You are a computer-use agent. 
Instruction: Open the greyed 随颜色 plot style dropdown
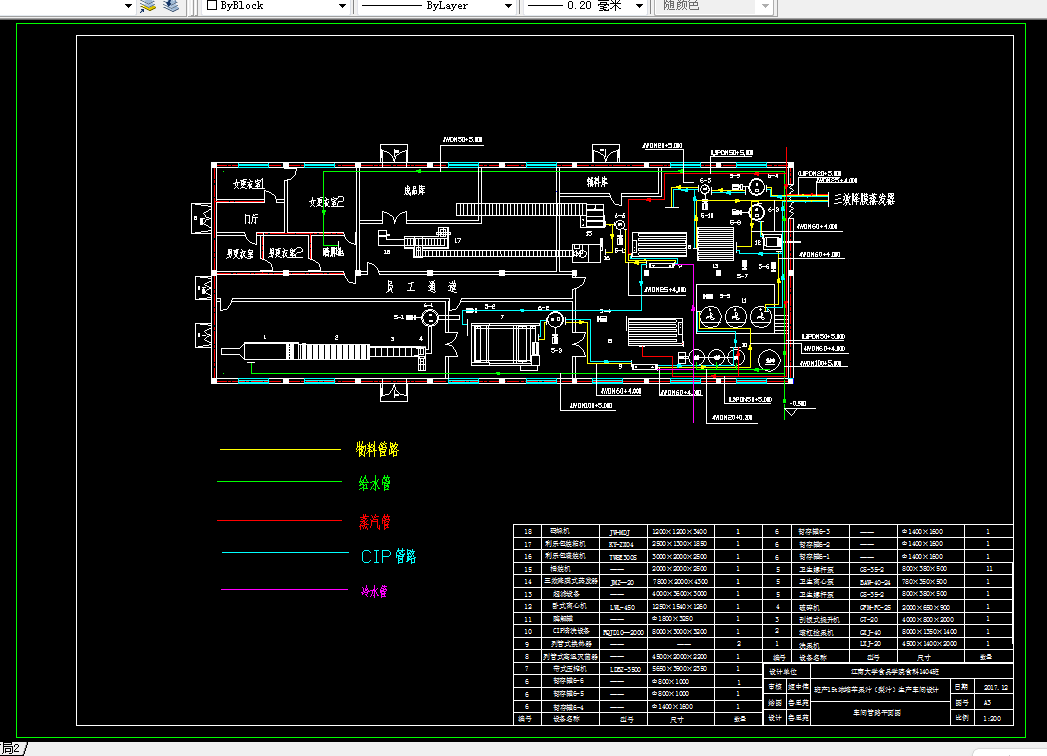click(765, 6)
